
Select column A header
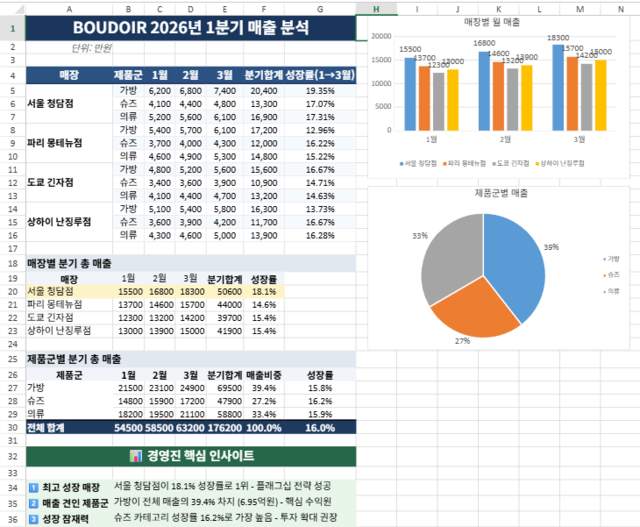click(x=69, y=9)
